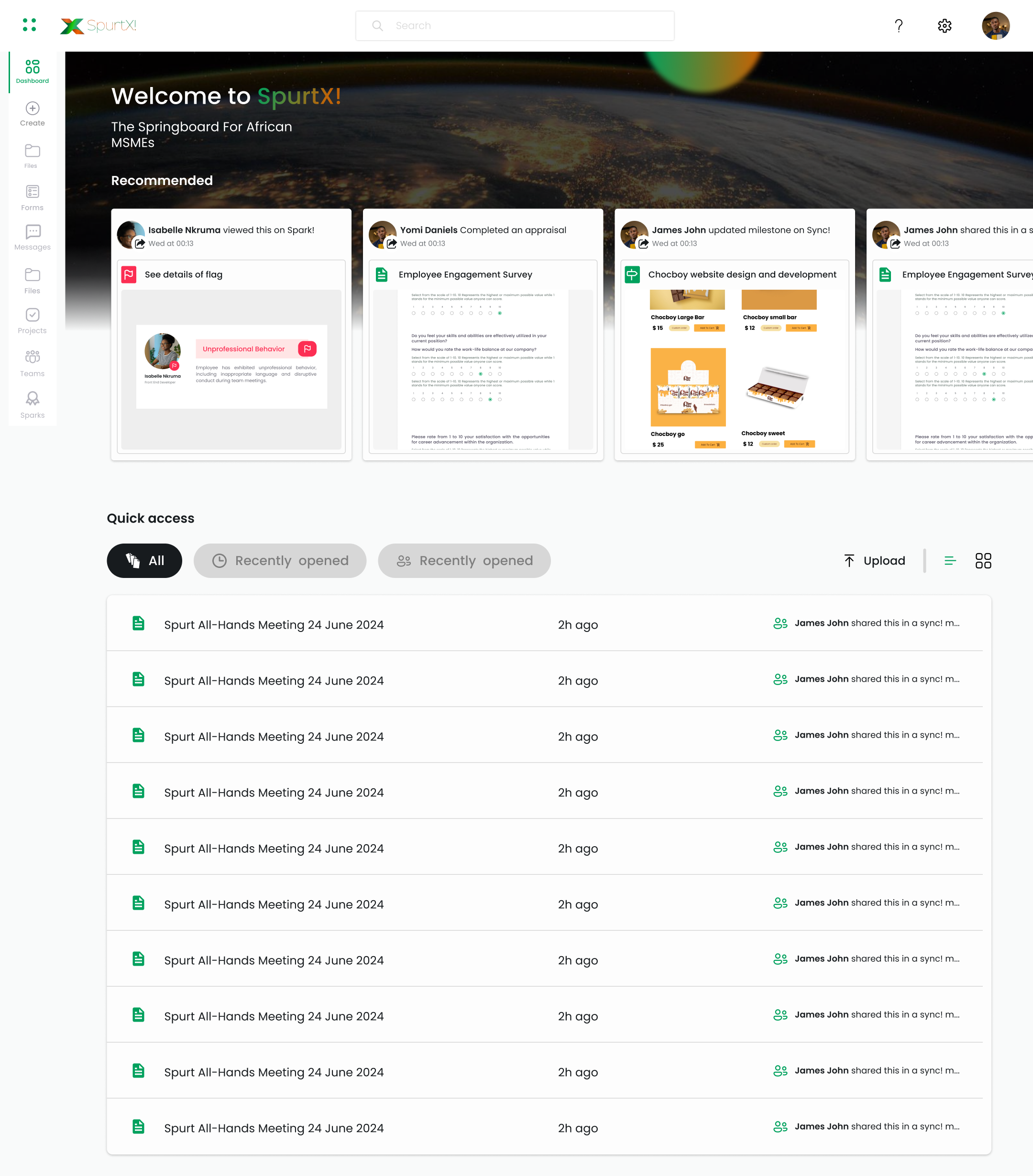Click the Chocboy sweet product image
The image size is (1033, 1176).
click(778, 387)
